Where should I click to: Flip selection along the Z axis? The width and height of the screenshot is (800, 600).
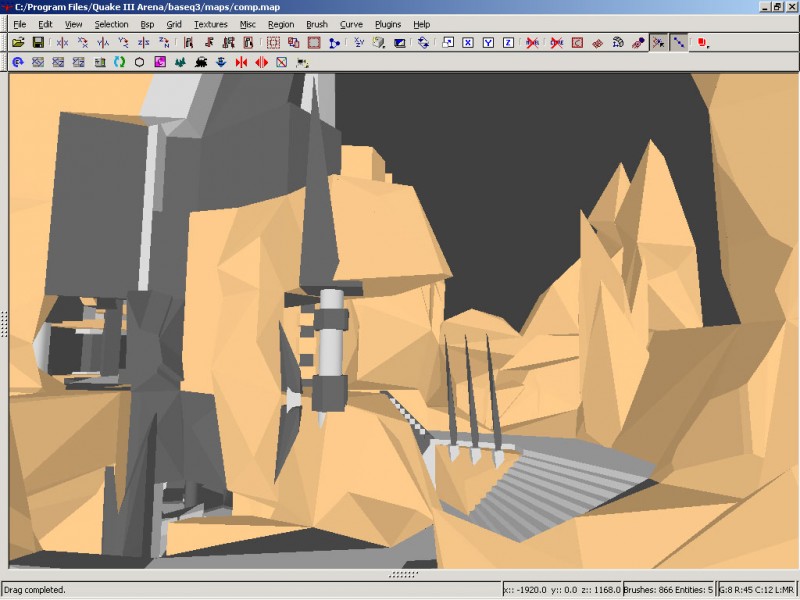point(143,42)
